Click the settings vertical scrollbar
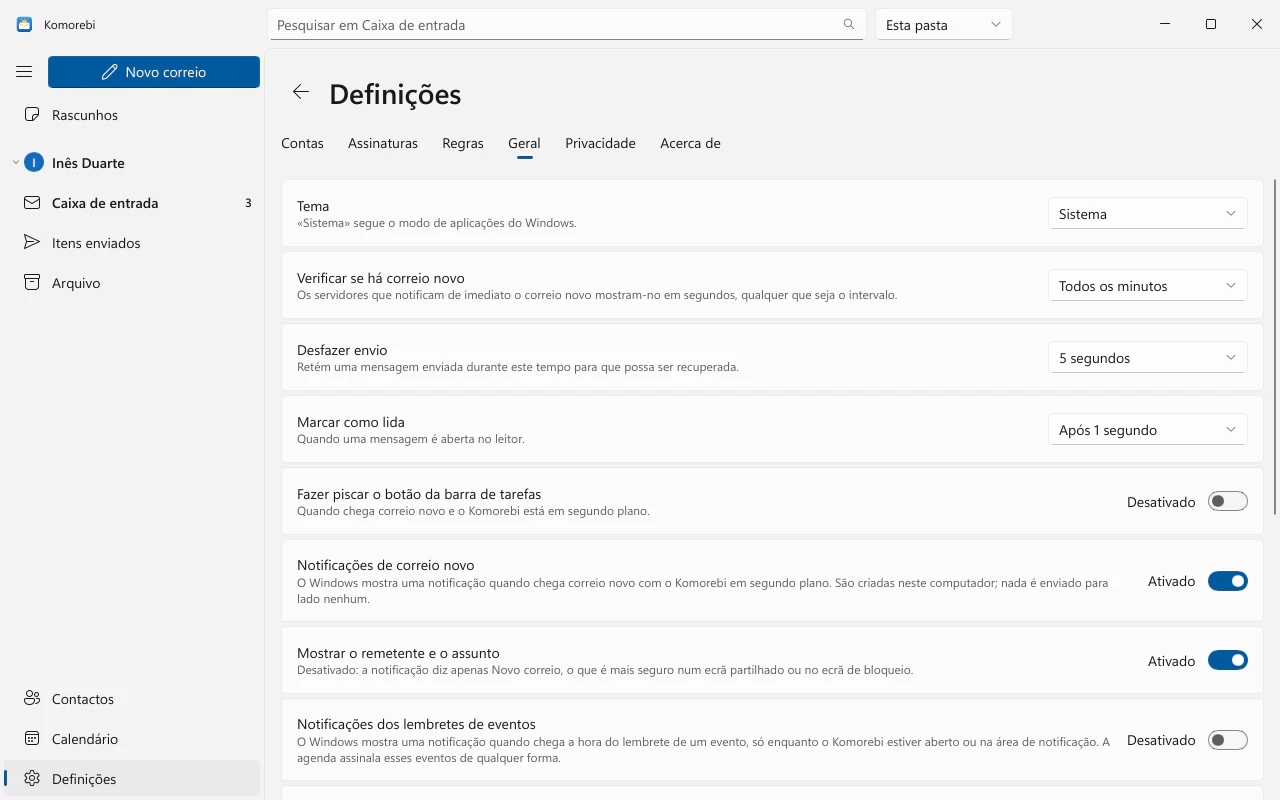This screenshot has height=800, width=1280. click(x=1275, y=347)
